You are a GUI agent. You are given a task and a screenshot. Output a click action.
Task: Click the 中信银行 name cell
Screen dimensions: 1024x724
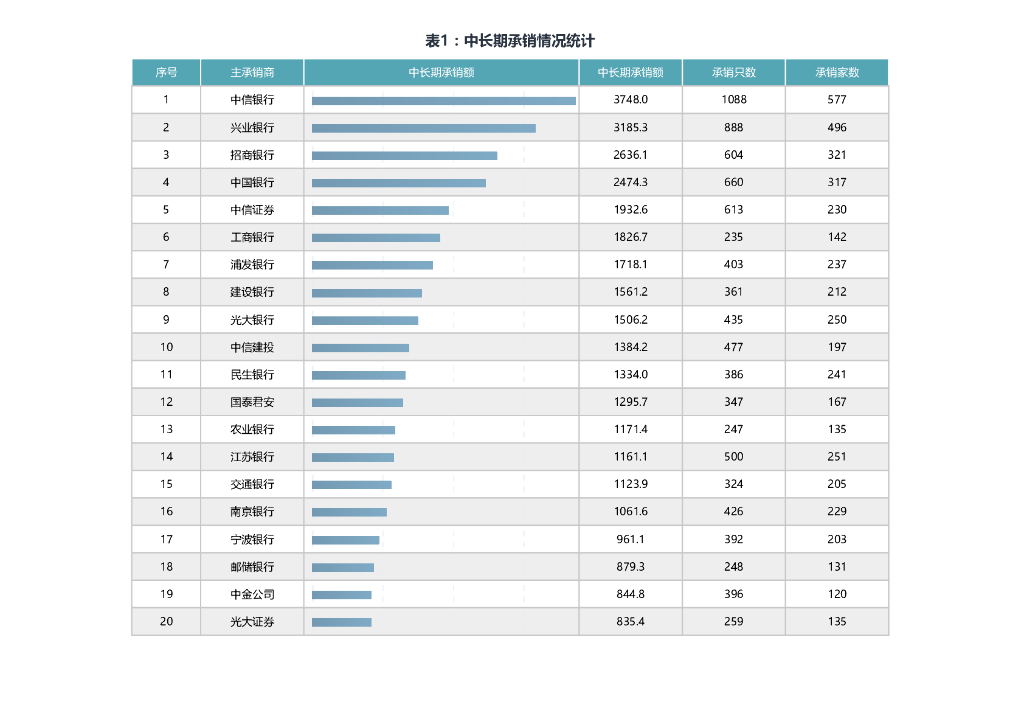tap(252, 100)
